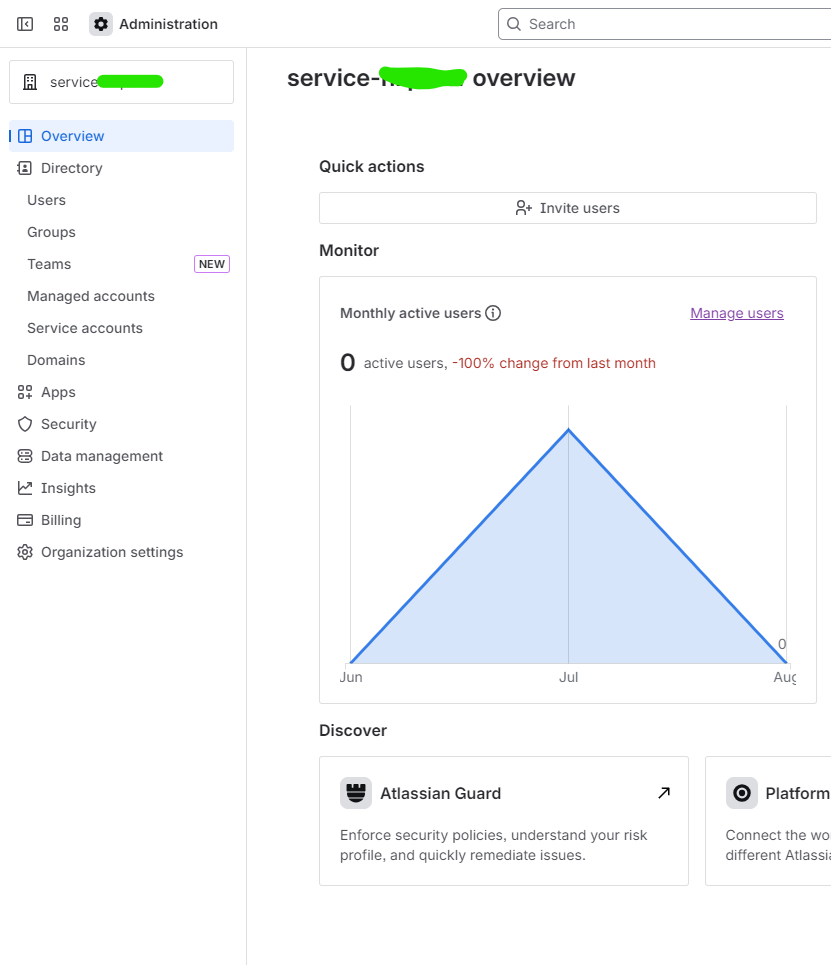
Task: Open Teams marked NEW
Action: click(x=49, y=264)
